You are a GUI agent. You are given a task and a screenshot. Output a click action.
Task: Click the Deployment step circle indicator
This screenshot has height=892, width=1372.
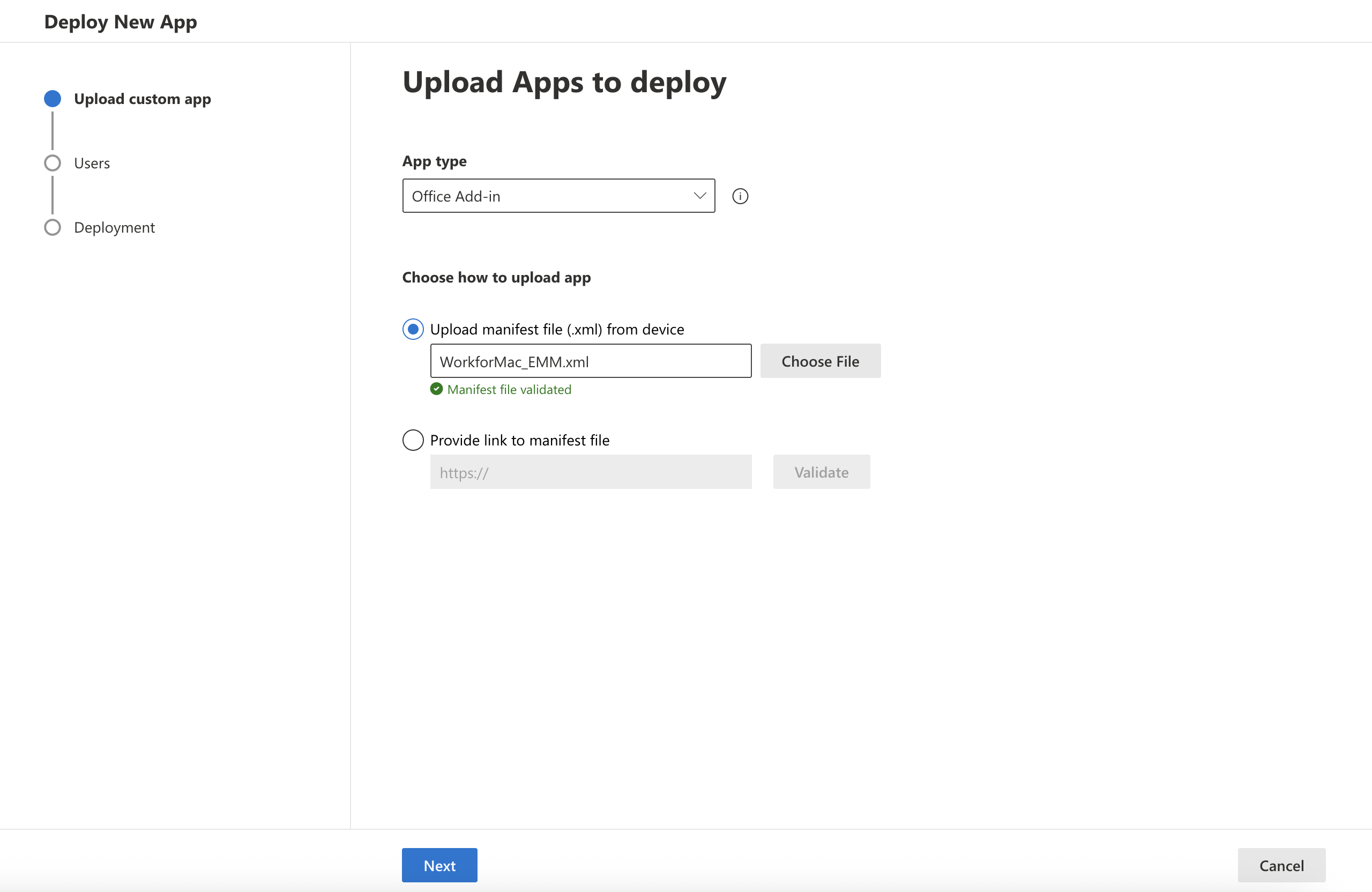pyautogui.click(x=53, y=227)
